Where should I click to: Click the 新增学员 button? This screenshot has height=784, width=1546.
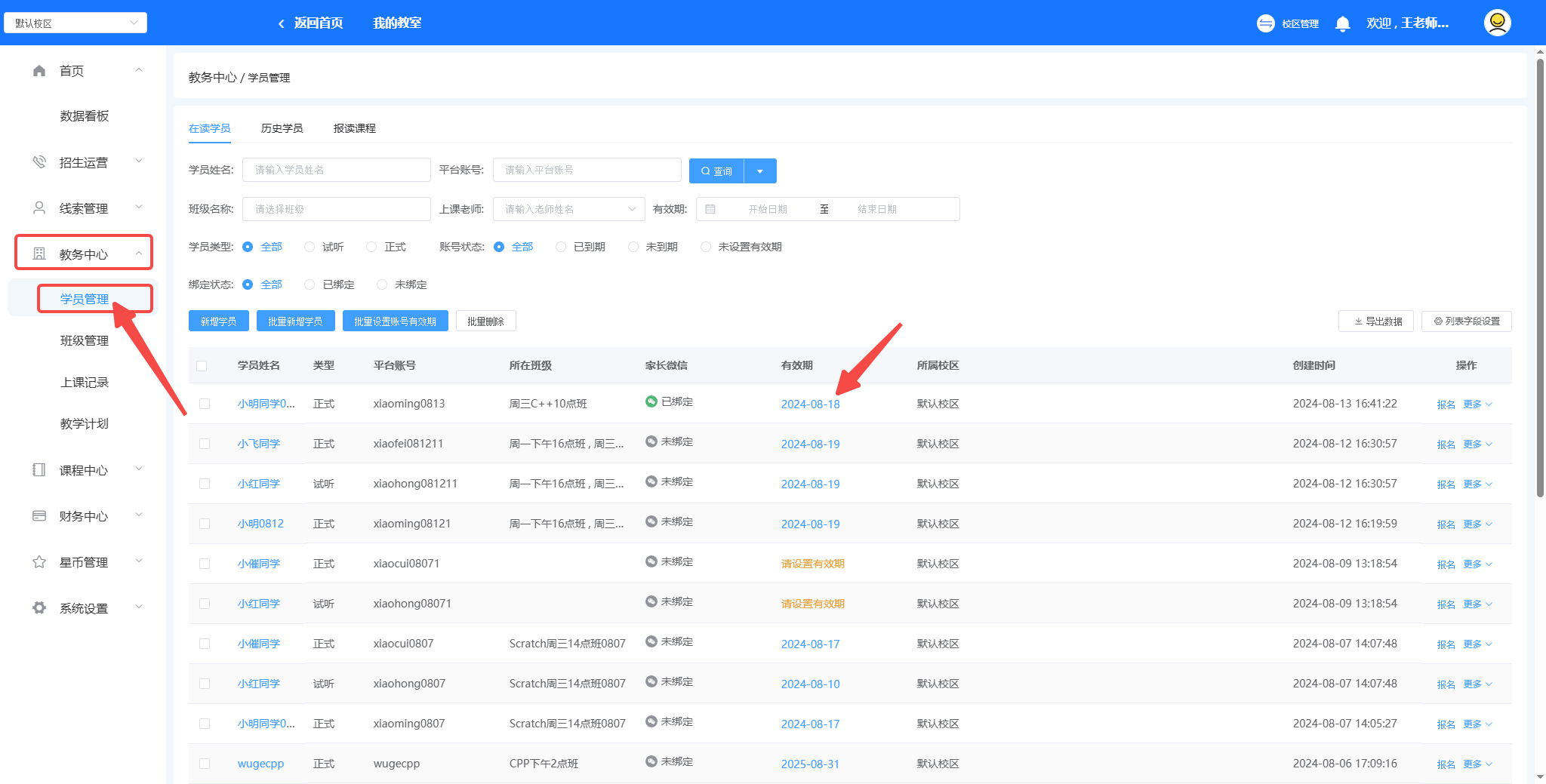218,321
